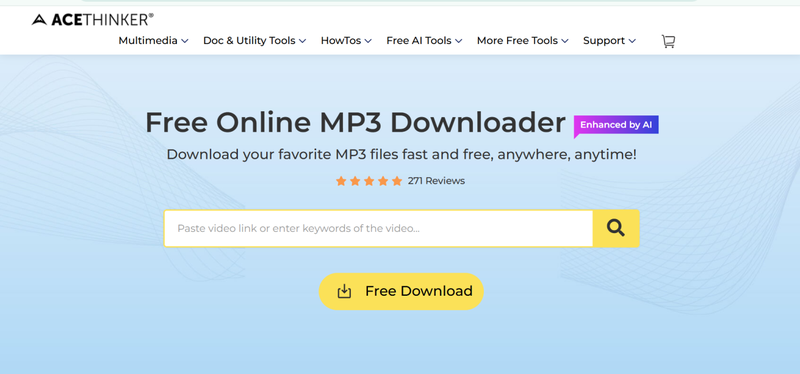The height and width of the screenshot is (374, 800).
Task: Open the HowTos menu
Action: tap(346, 41)
